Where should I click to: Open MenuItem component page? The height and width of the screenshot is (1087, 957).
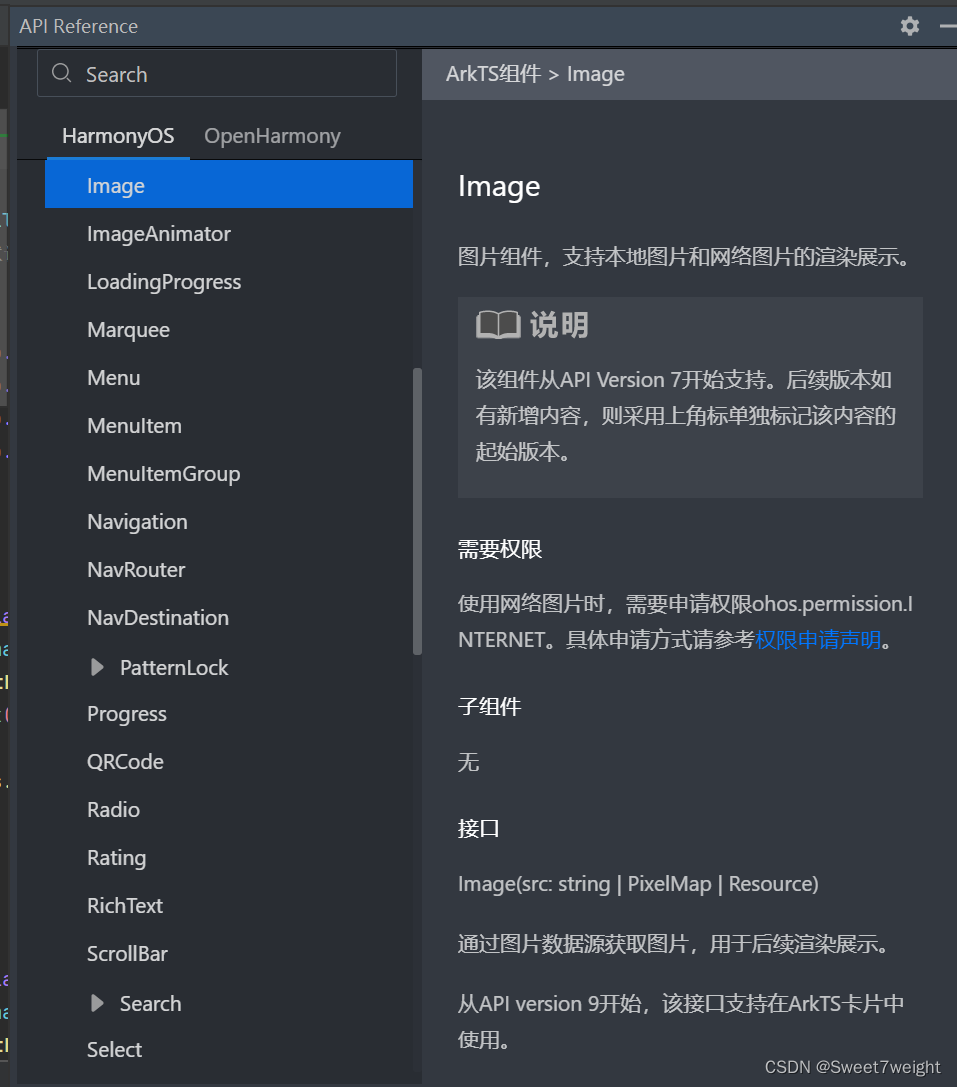135,426
